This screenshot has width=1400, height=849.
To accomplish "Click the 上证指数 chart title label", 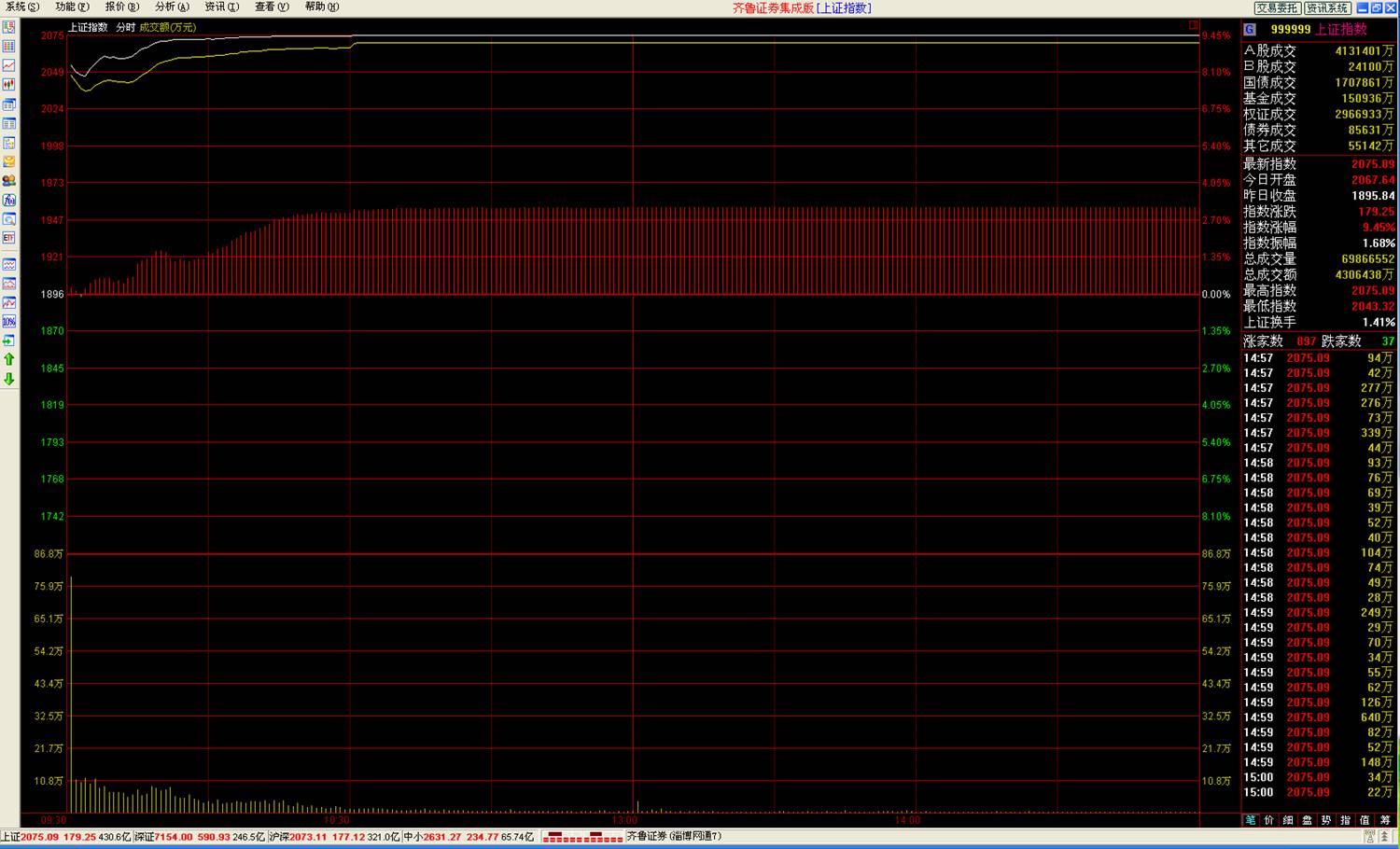I will click(88, 27).
